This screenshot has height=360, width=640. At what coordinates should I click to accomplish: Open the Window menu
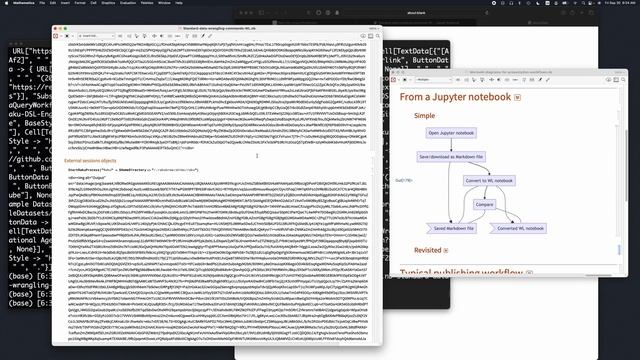click(x=164, y=3)
